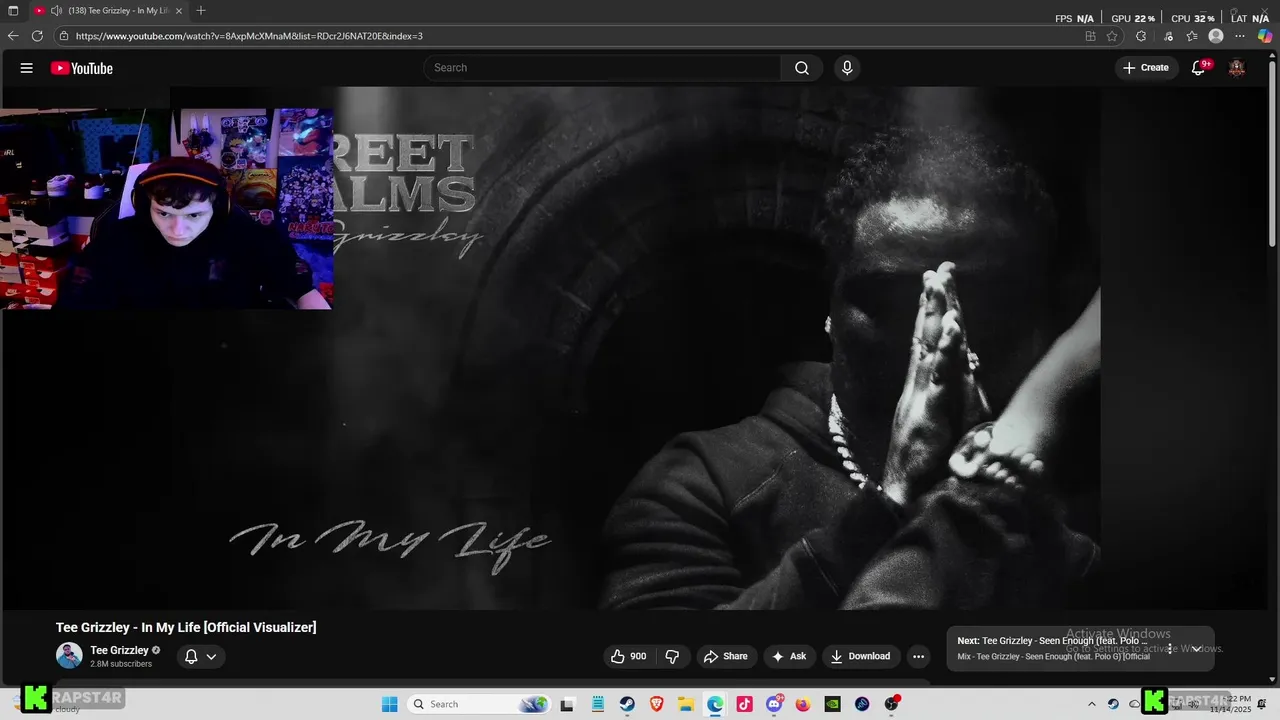
Task: Open browser profile avatar
Action: (x=1216, y=36)
